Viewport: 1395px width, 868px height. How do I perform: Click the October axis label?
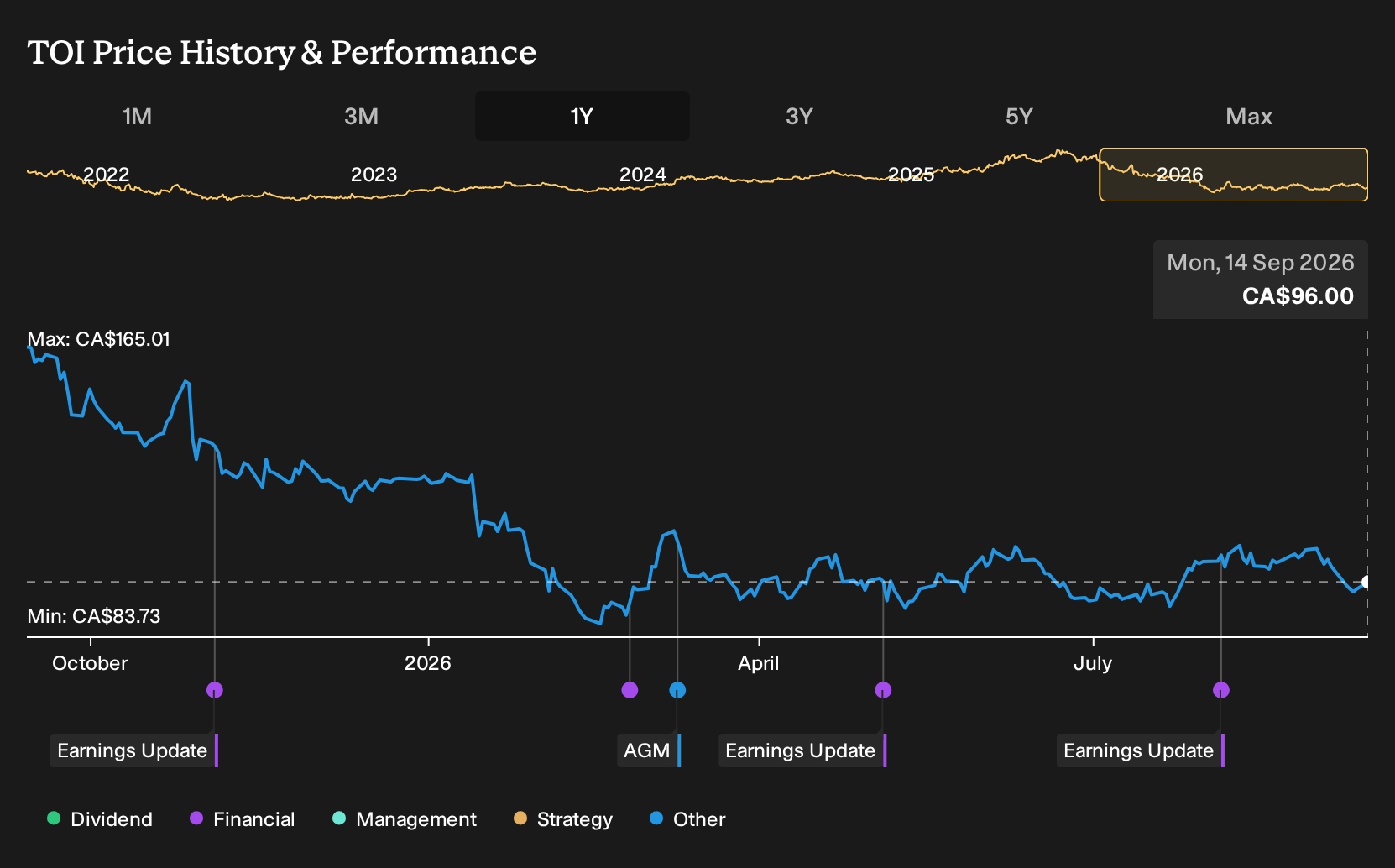[90, 663]
